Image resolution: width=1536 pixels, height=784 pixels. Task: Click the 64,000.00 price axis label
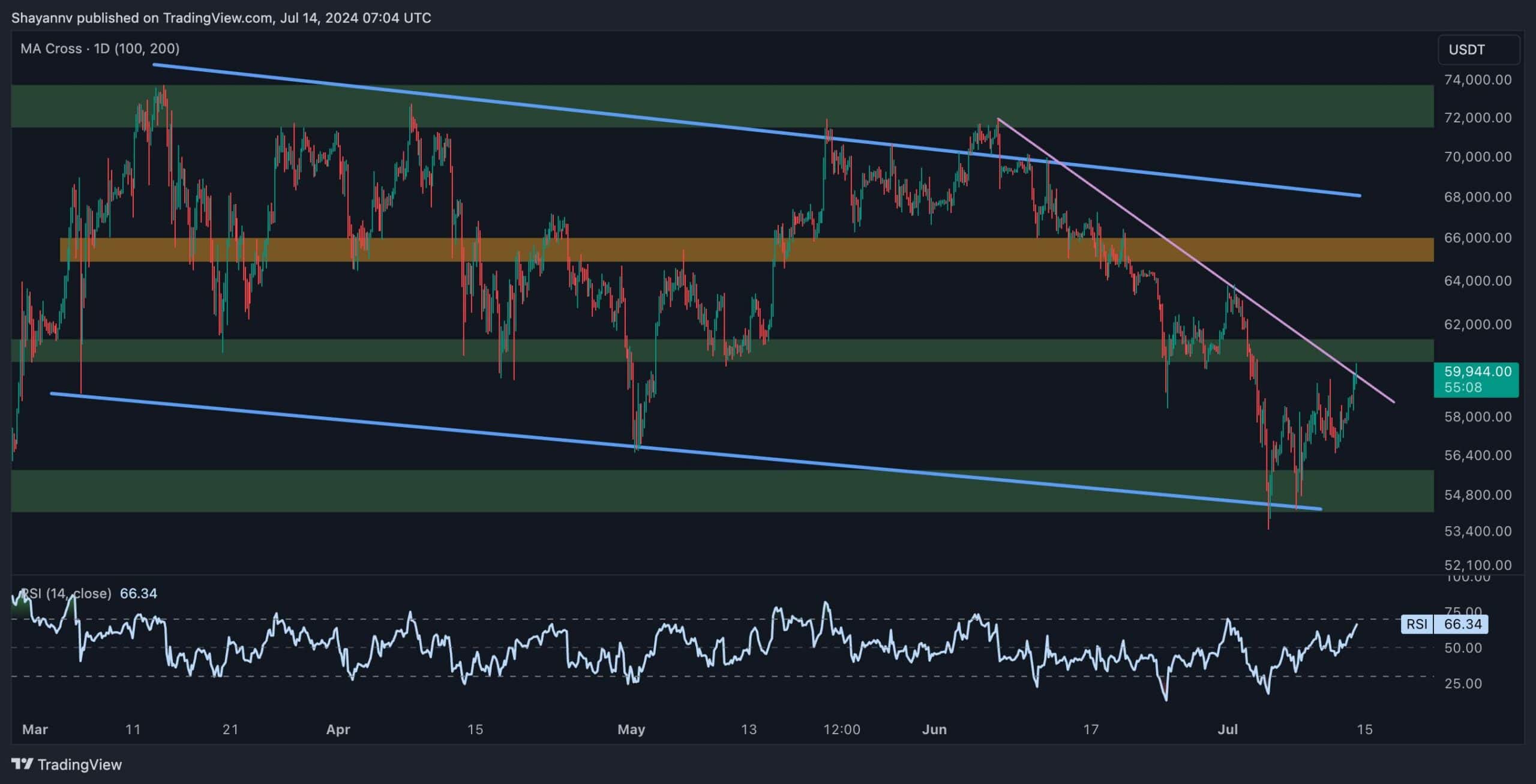click(x=1478, y=281)
